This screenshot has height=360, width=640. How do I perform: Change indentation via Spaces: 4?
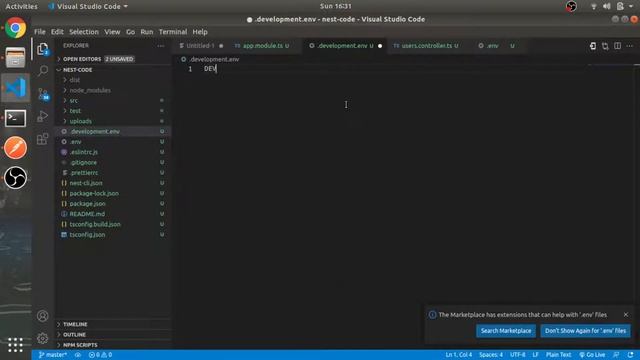point(491,355)
